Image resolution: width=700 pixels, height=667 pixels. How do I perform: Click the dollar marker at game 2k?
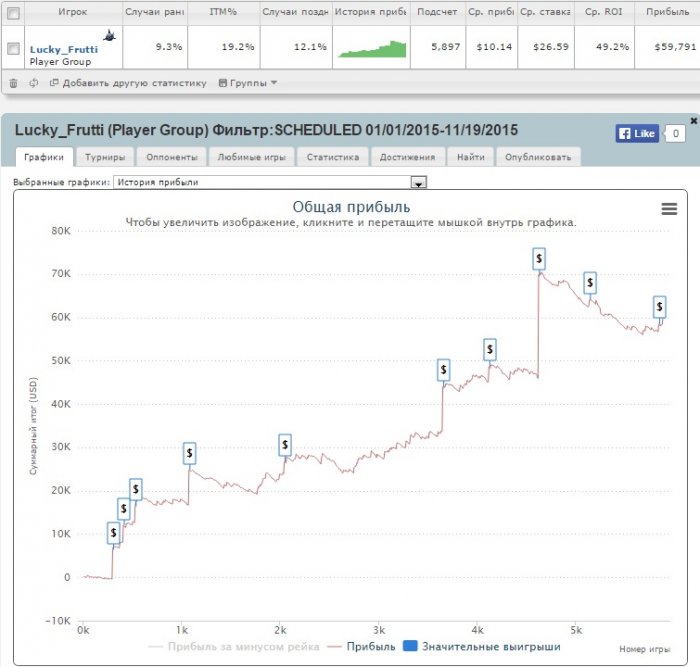[285, 445]
